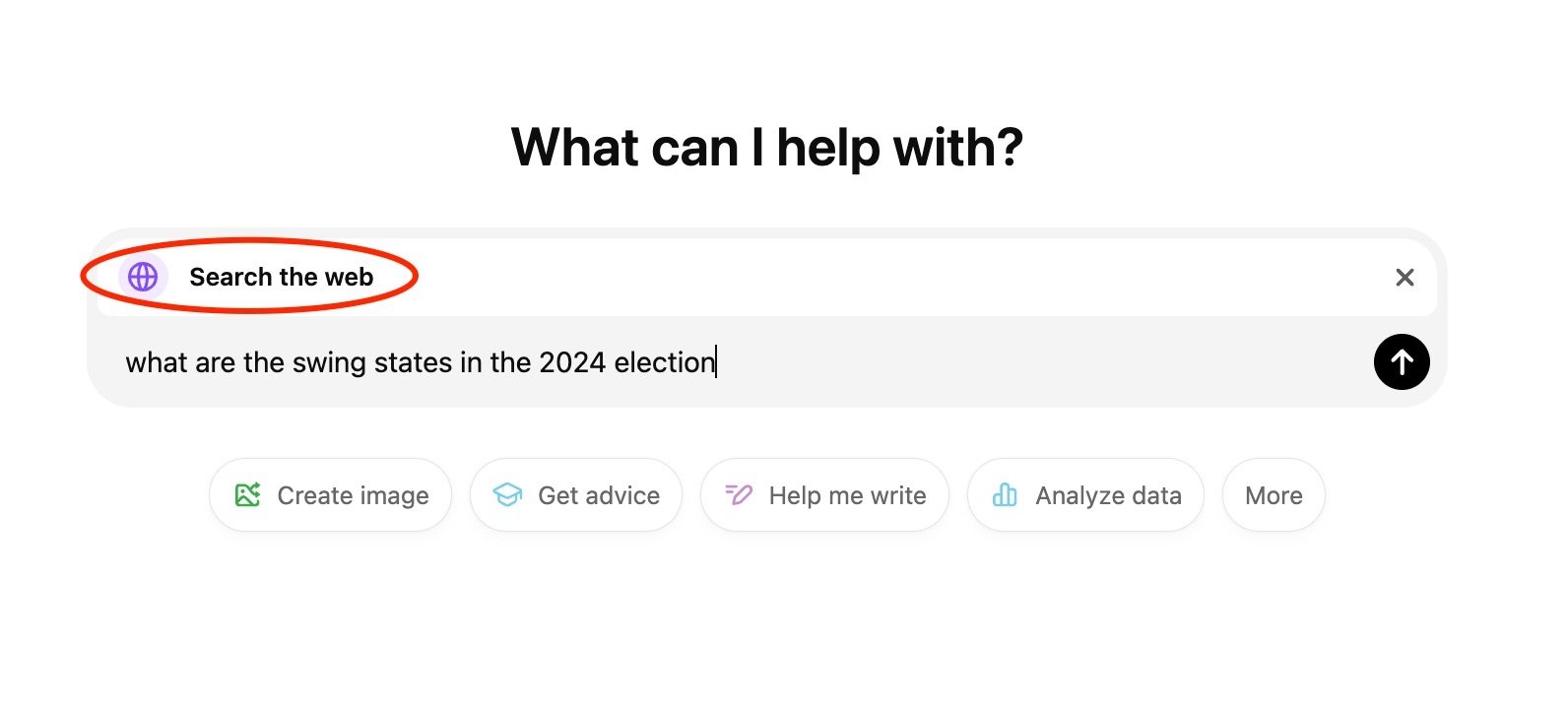
Task: Send the prompt with the up-arrow button
Action: tap(1402, 362)
